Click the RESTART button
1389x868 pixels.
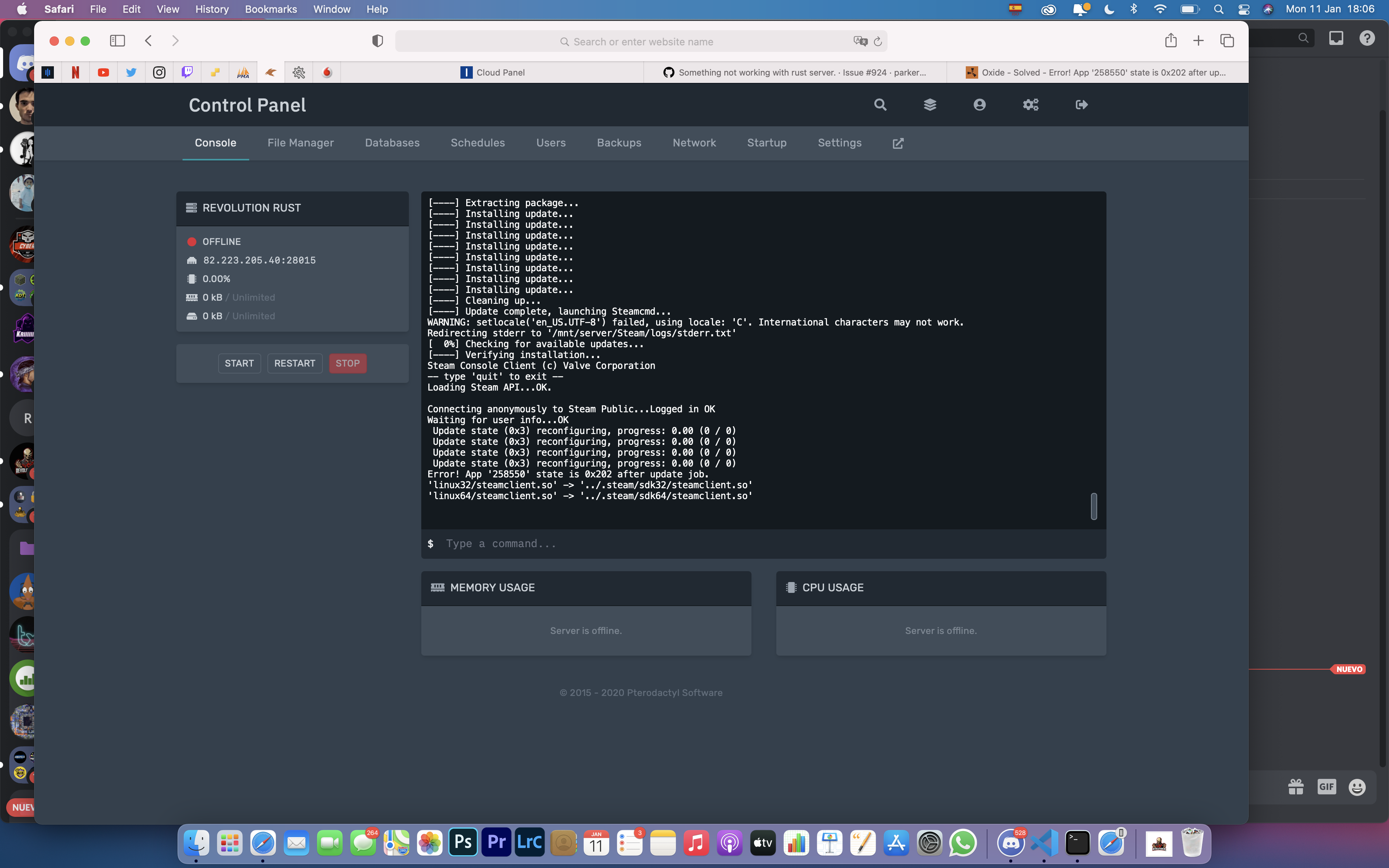click(295, 363)
